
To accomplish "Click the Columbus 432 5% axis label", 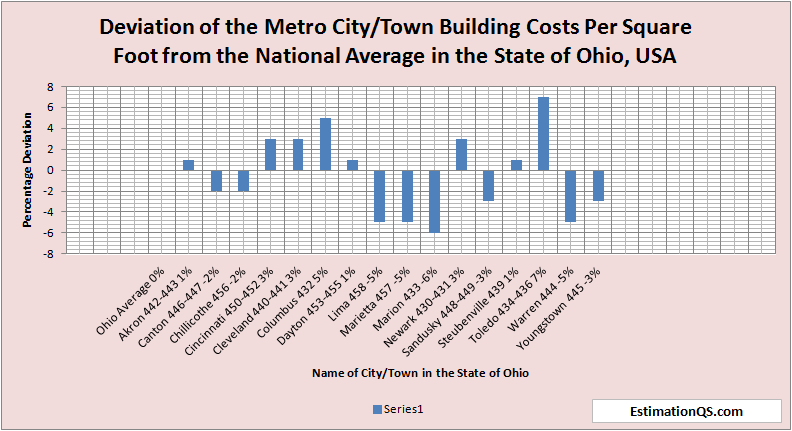I will [292, 303].
